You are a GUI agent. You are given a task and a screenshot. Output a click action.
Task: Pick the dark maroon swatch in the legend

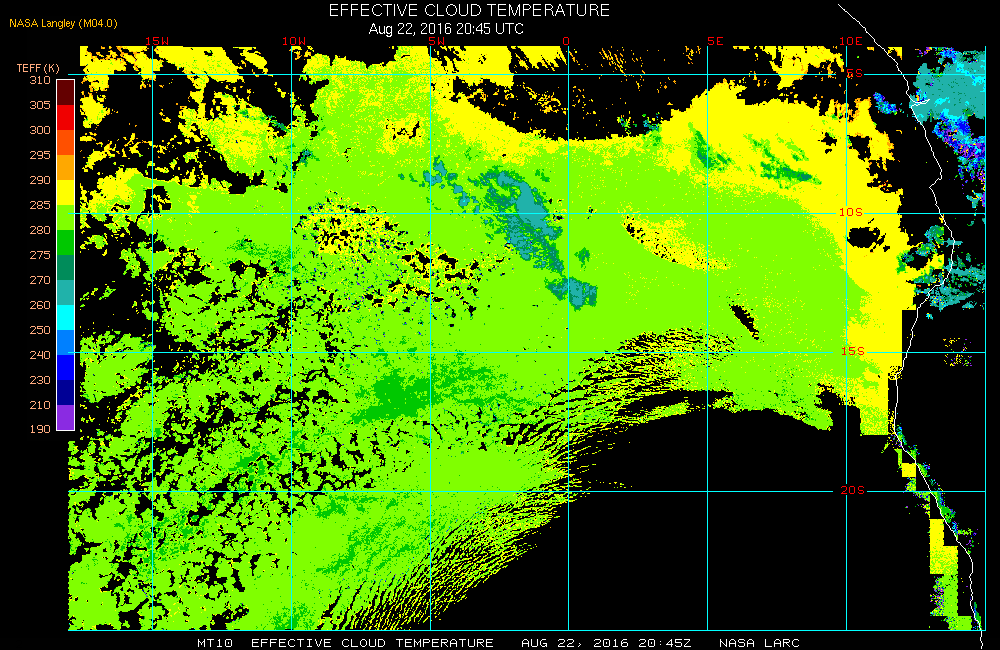pyautogui.click(x=66, y=92)
